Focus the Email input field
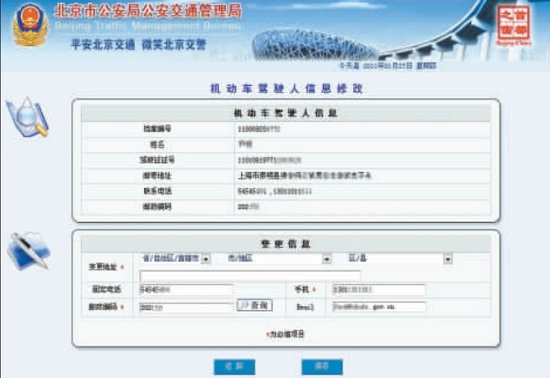 point(379,307)
